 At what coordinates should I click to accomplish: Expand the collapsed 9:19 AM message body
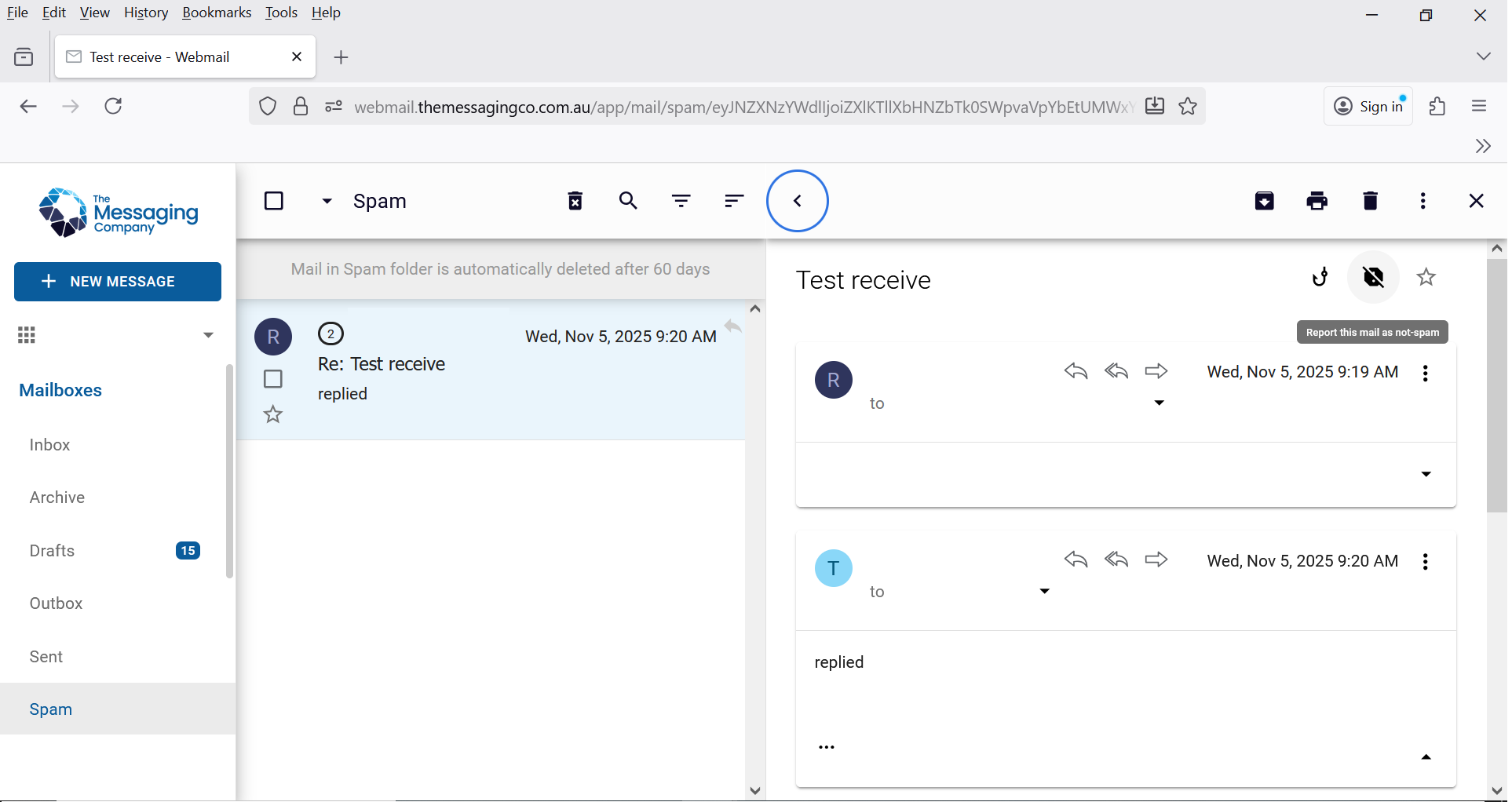click(1426, 474)
